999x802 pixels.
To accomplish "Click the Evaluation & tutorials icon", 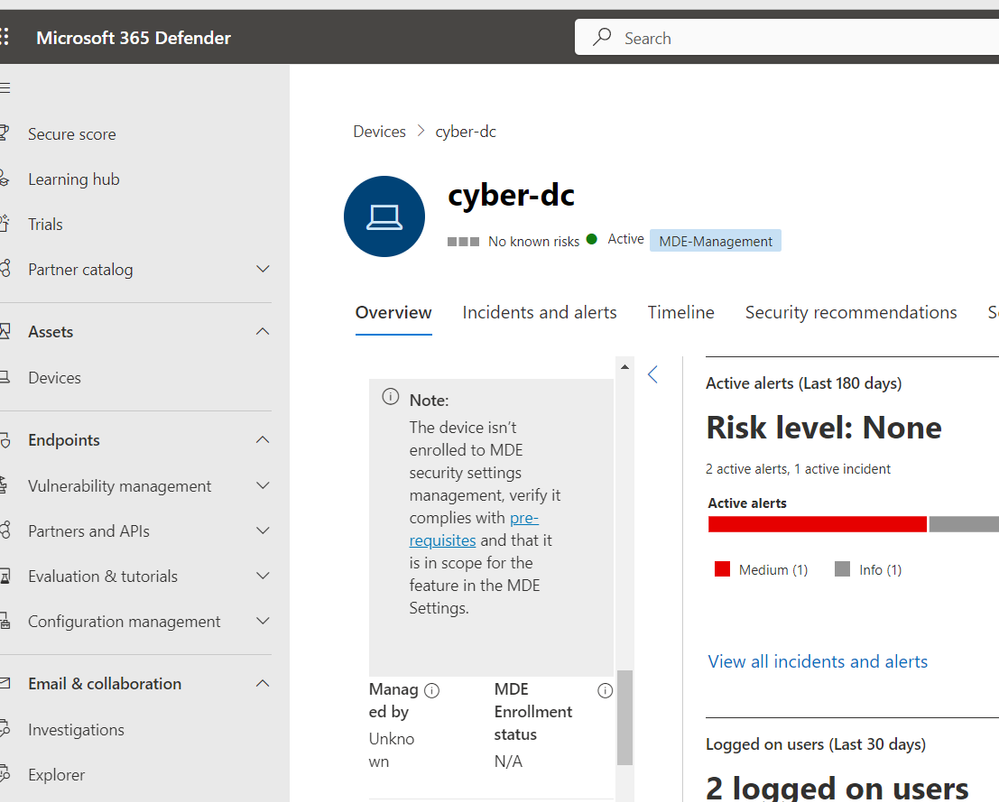I will [4, 576].
